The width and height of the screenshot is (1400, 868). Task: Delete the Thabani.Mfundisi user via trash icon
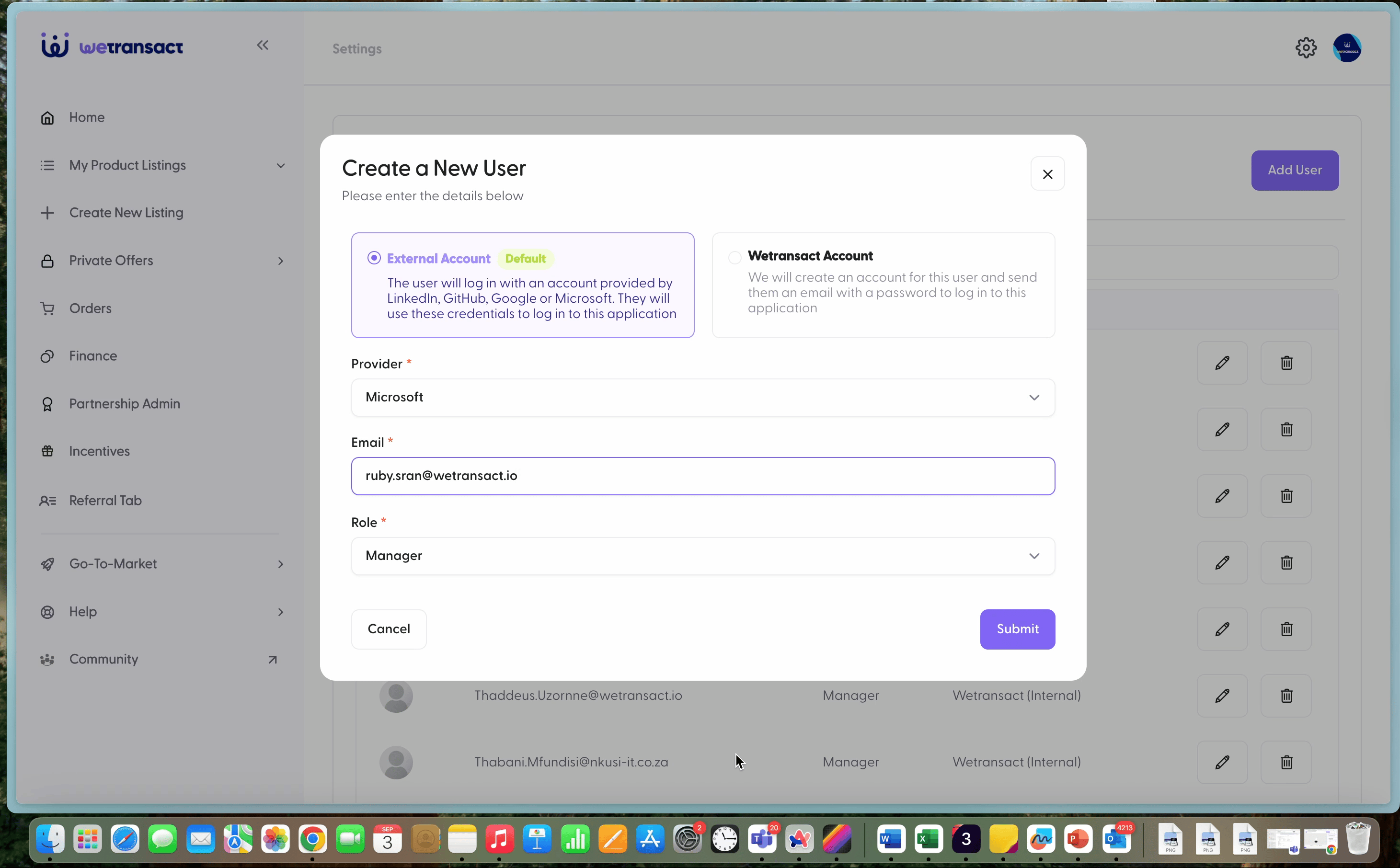(x=1286, y=762)
